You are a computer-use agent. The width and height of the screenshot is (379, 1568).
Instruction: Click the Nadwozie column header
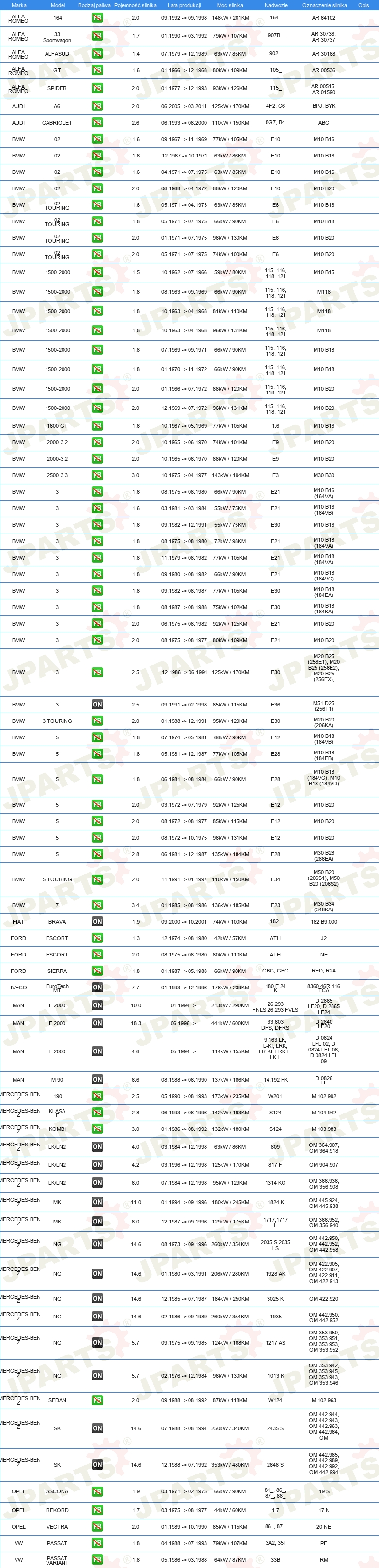[276, 5]
